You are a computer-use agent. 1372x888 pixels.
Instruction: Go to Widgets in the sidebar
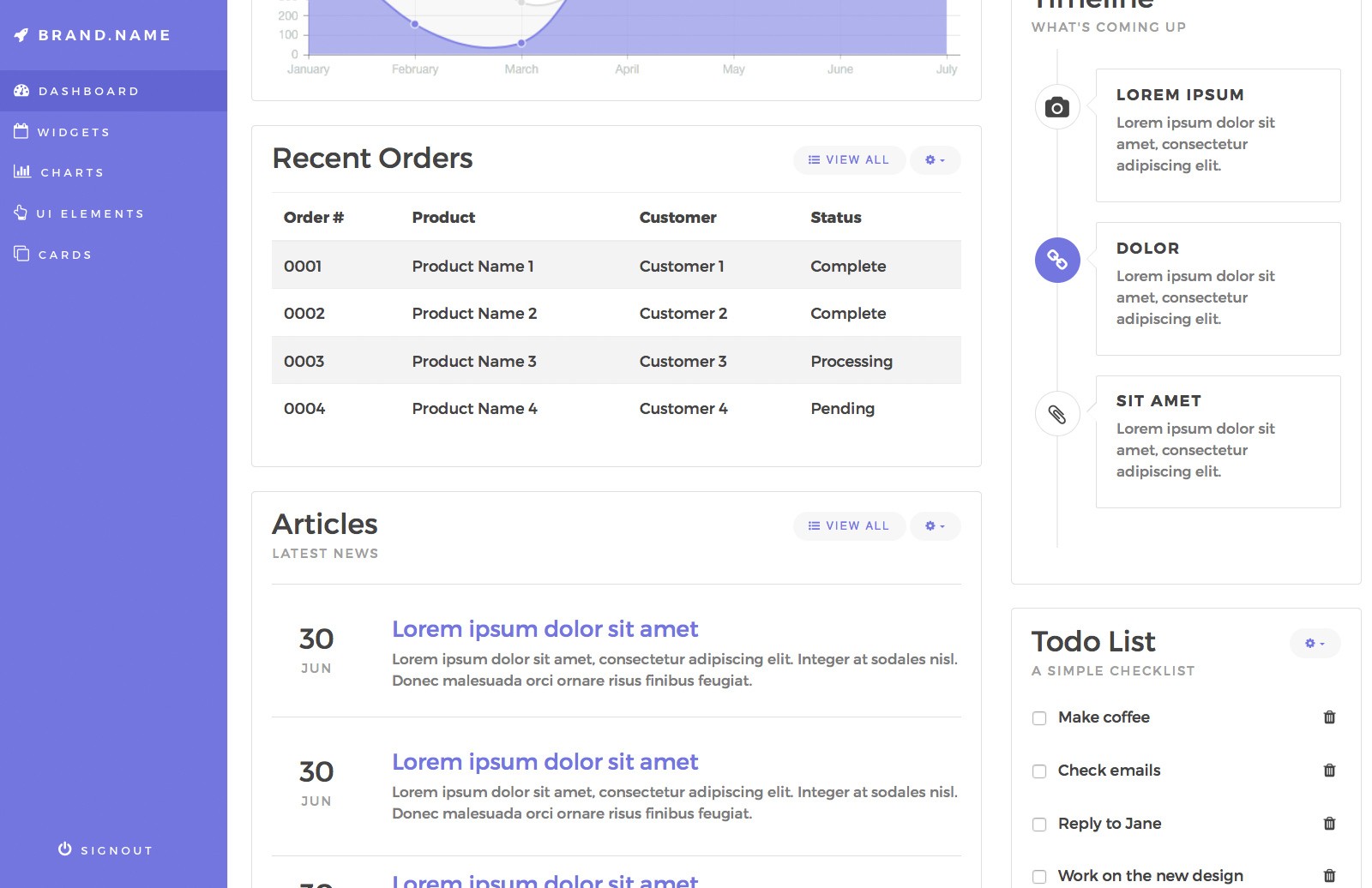74,132
